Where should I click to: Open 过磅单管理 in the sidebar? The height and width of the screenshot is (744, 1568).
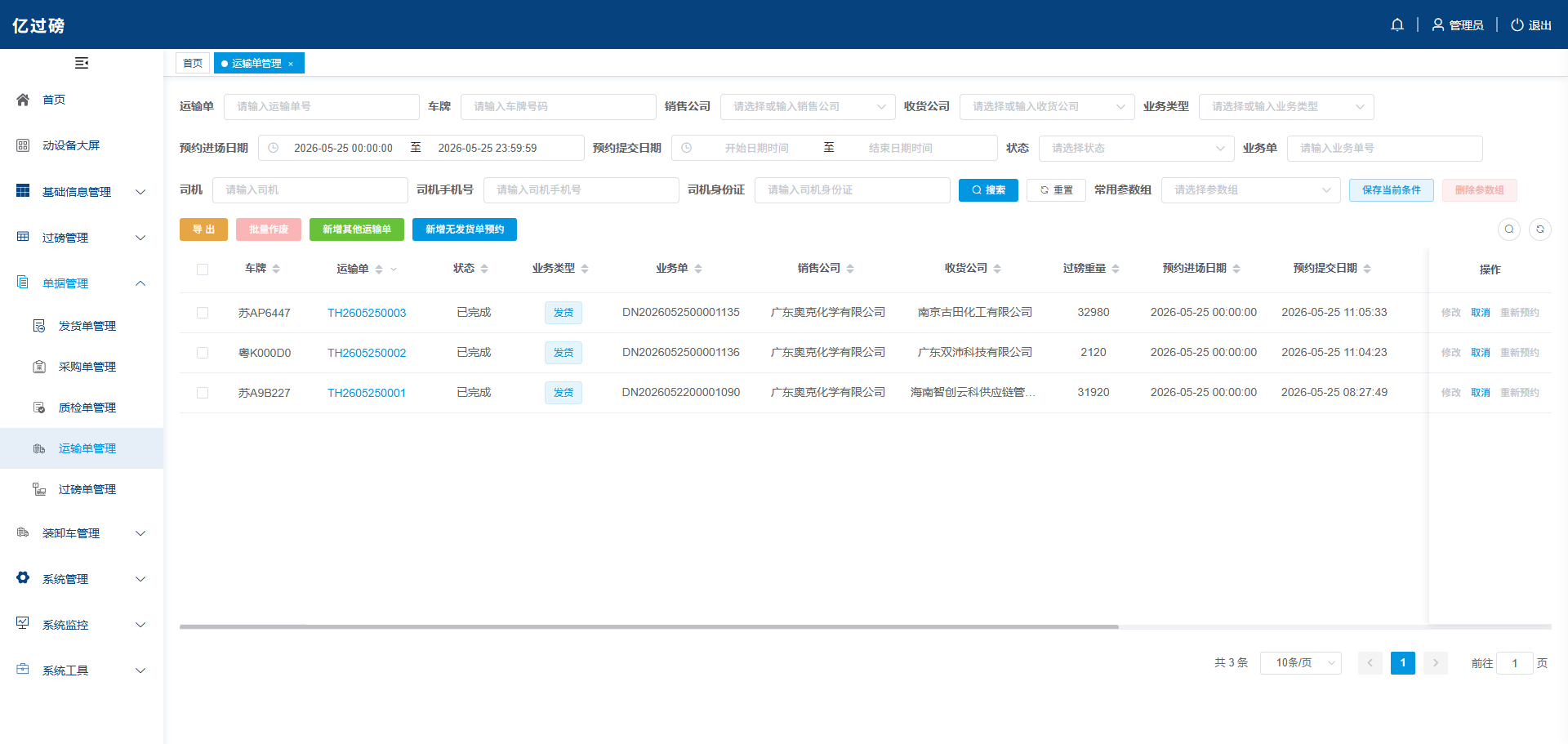click(82, 489)
